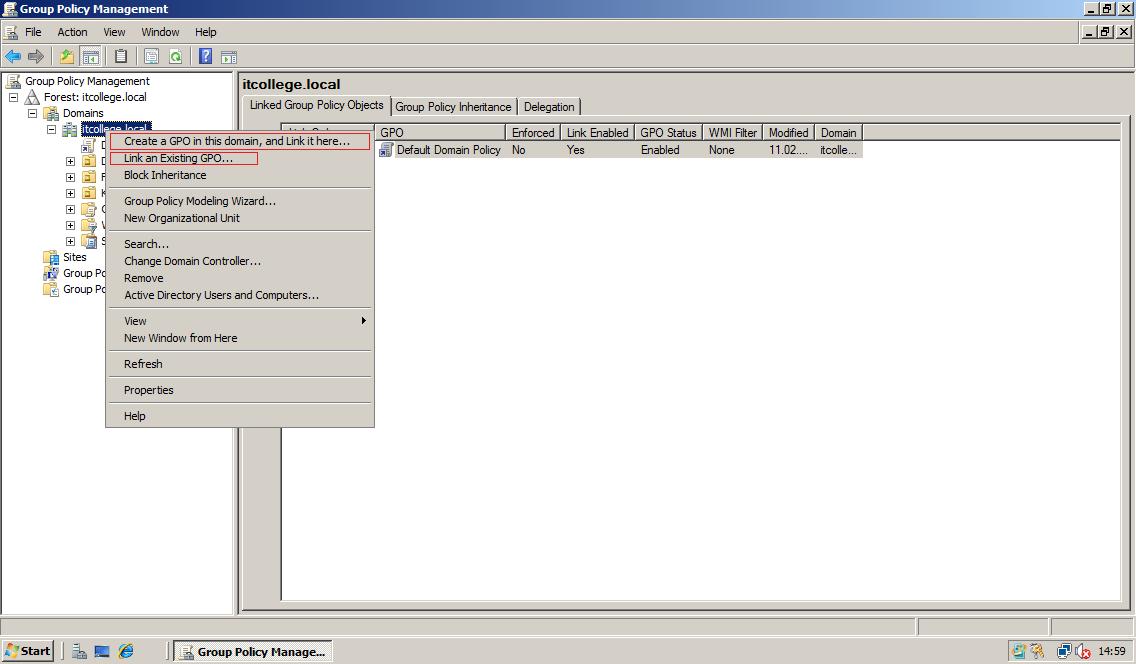Image resolution: width=1136 pixels, height=664 pixels.
Task: Open the View menu in menu bar
Action: coord(114,32)
